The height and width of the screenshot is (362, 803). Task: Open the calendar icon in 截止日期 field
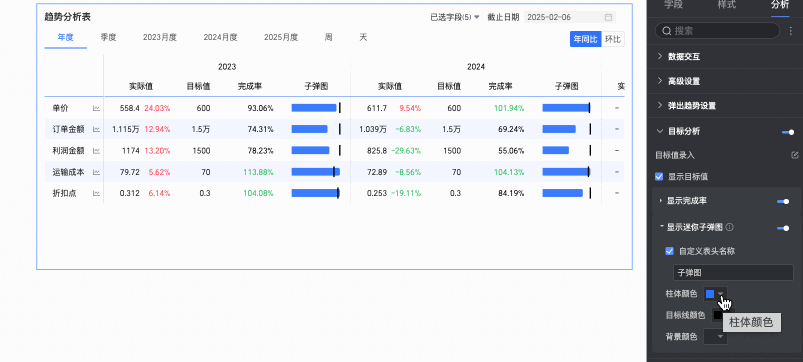point(608,17)
